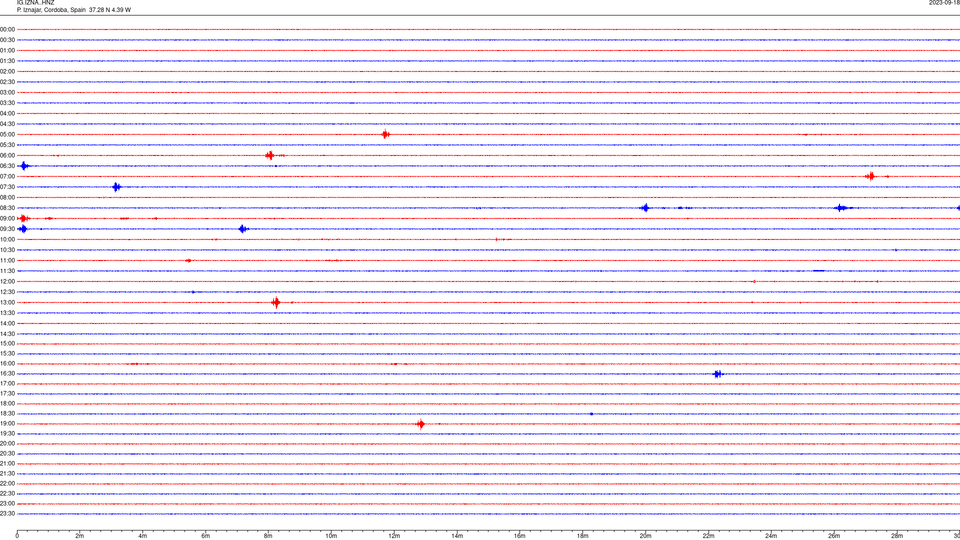The image size is (960, 540).
Task: Click the 20:00 row time label
Action: pyautogui.click(x=7, y=444)
